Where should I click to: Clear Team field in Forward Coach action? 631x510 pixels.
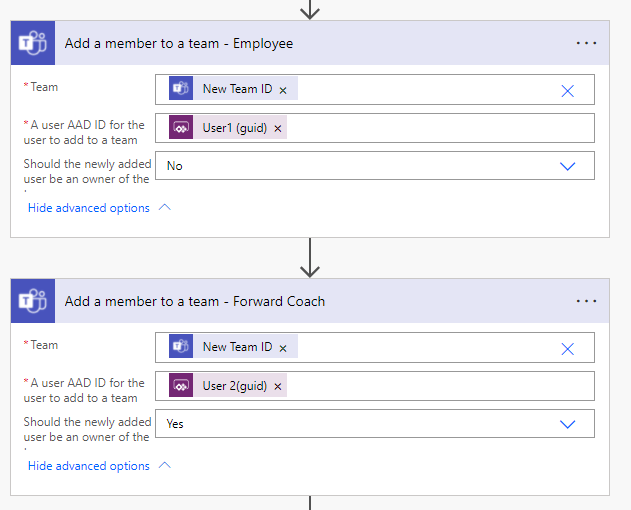click(x=567, y=348)
